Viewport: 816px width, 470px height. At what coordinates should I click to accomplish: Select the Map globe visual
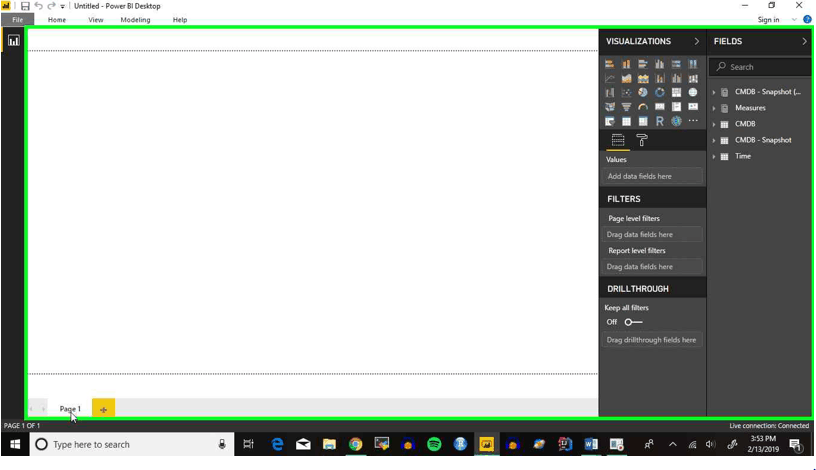(693, 93)
